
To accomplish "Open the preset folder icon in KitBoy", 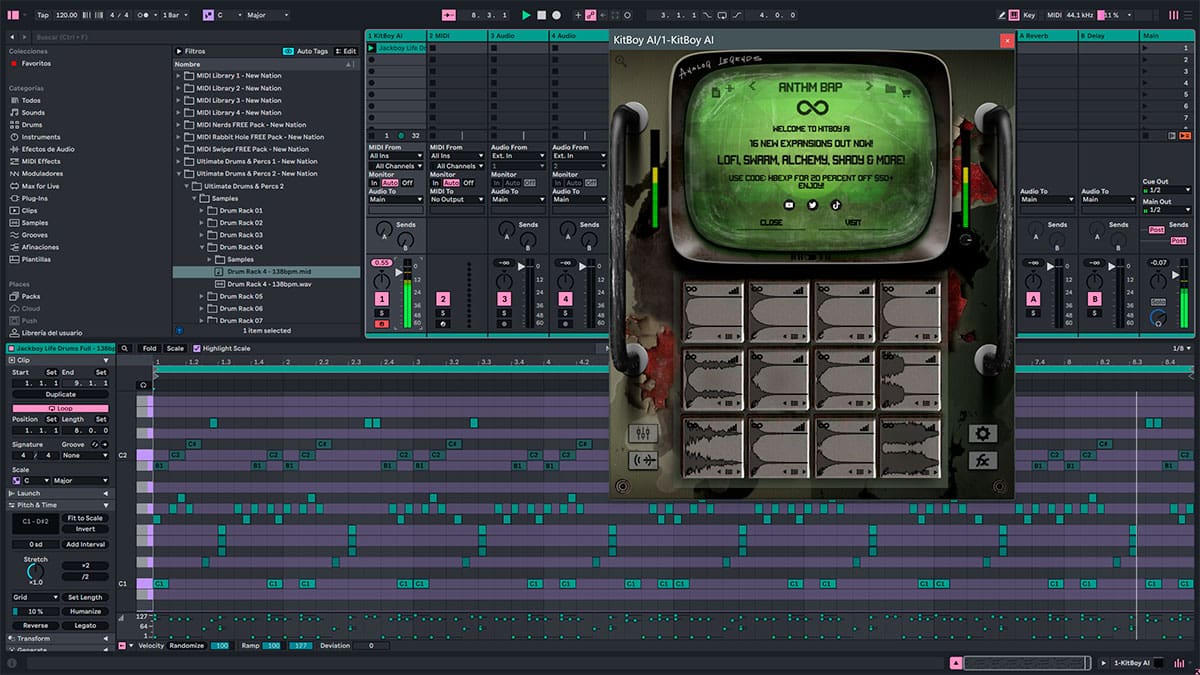I will point(890,88).
